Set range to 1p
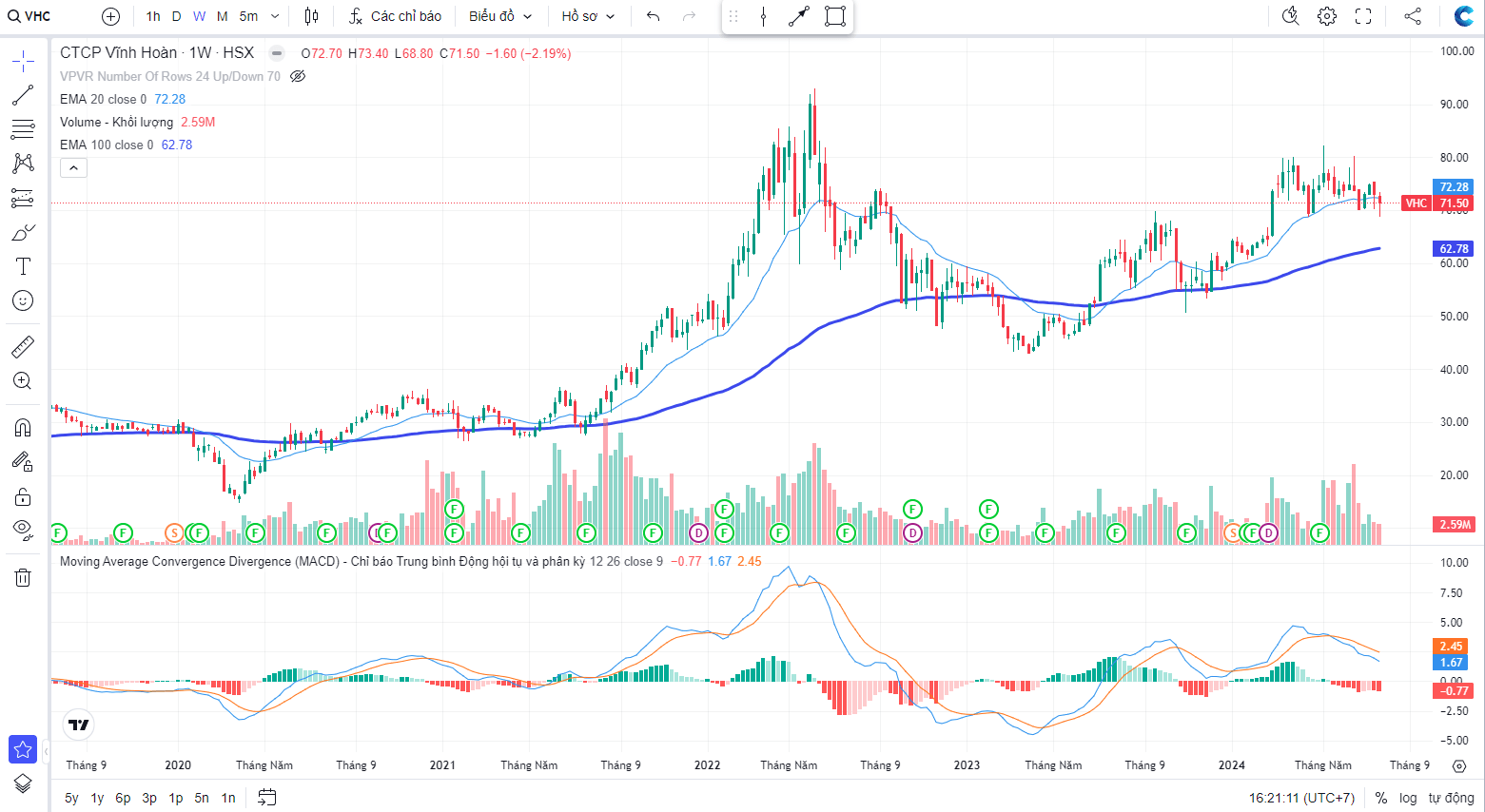 point(176,798)
